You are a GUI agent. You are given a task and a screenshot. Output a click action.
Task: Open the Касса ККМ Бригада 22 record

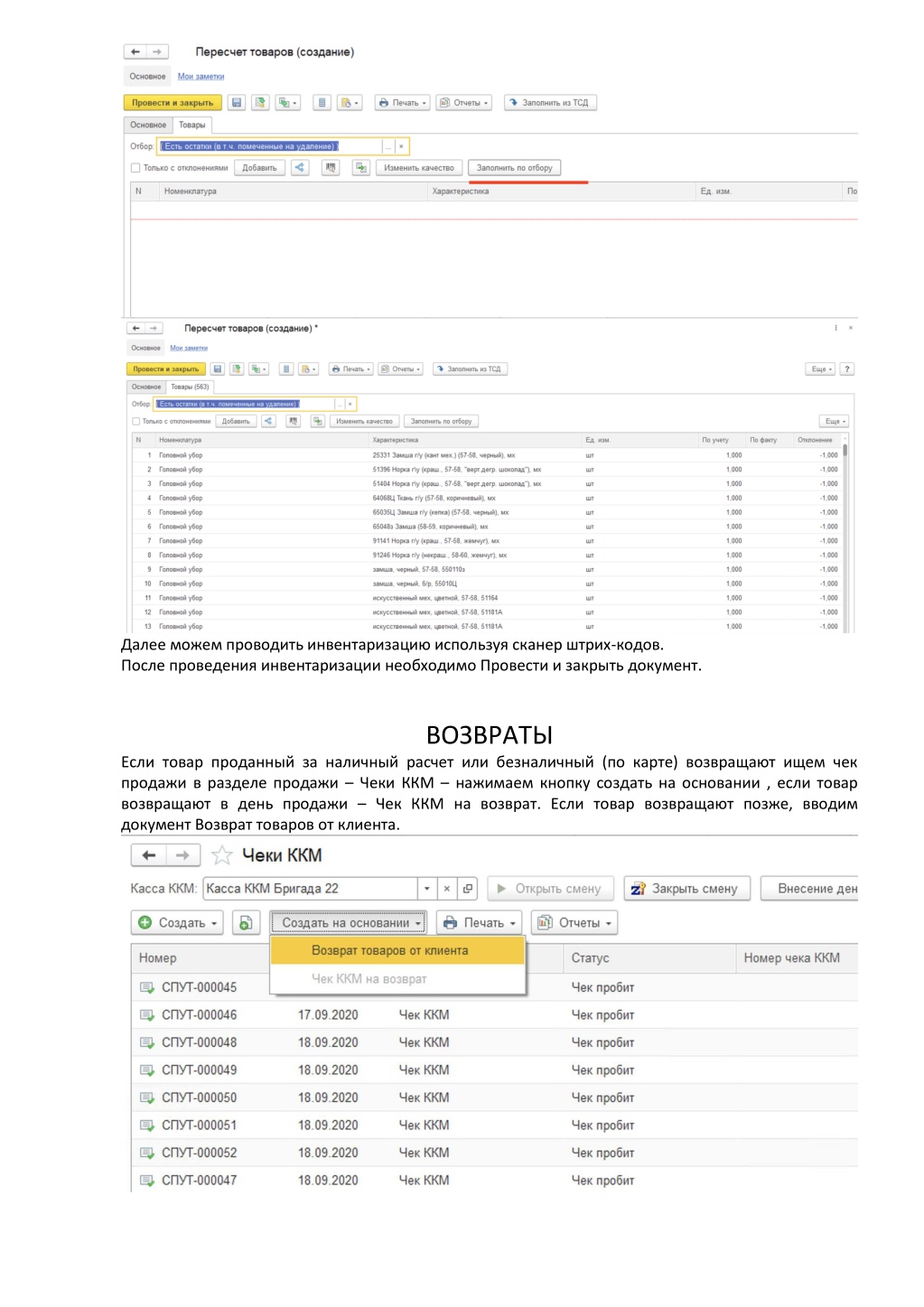tap(468, 888)
